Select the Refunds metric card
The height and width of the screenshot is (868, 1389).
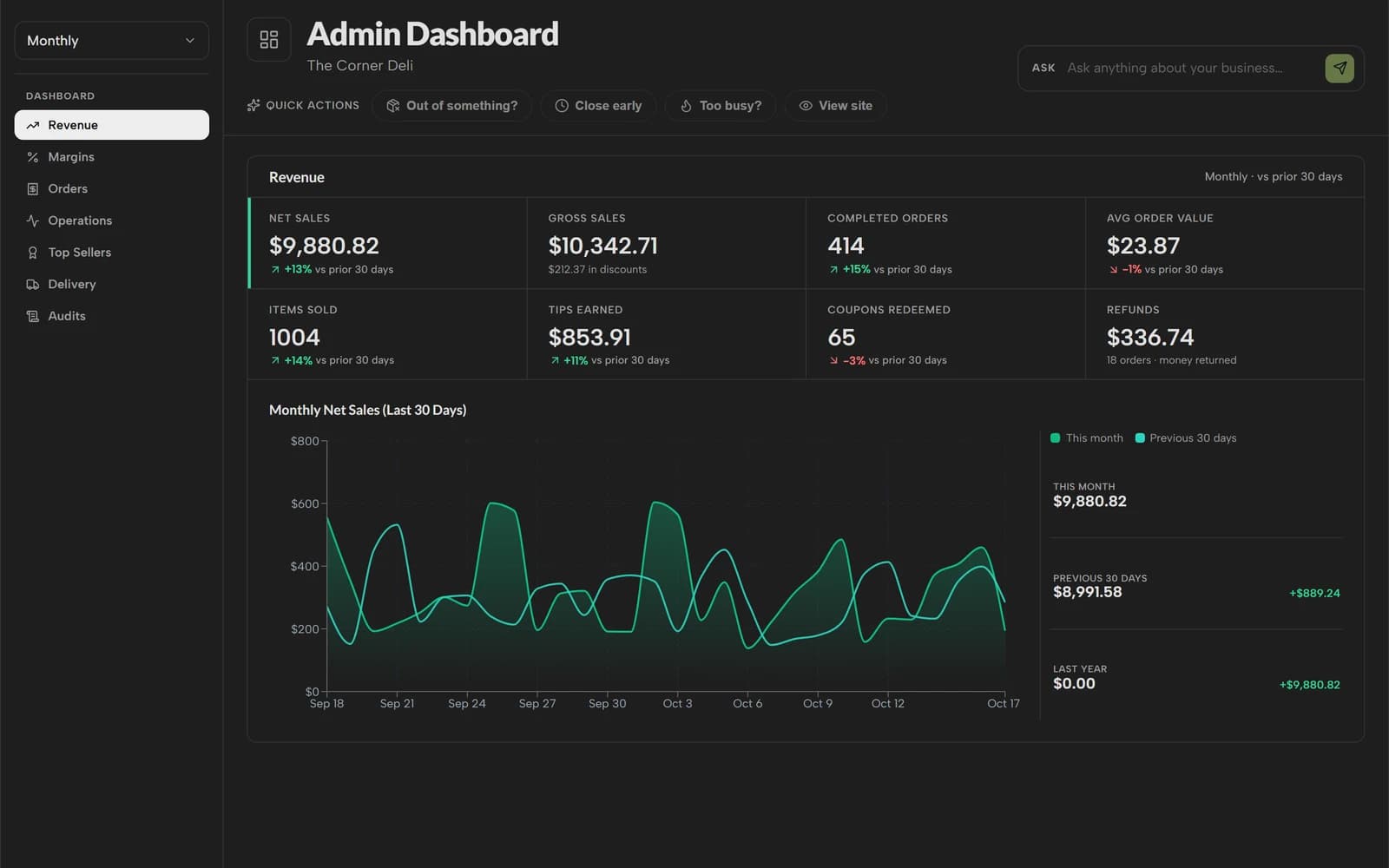point(1225,334)
